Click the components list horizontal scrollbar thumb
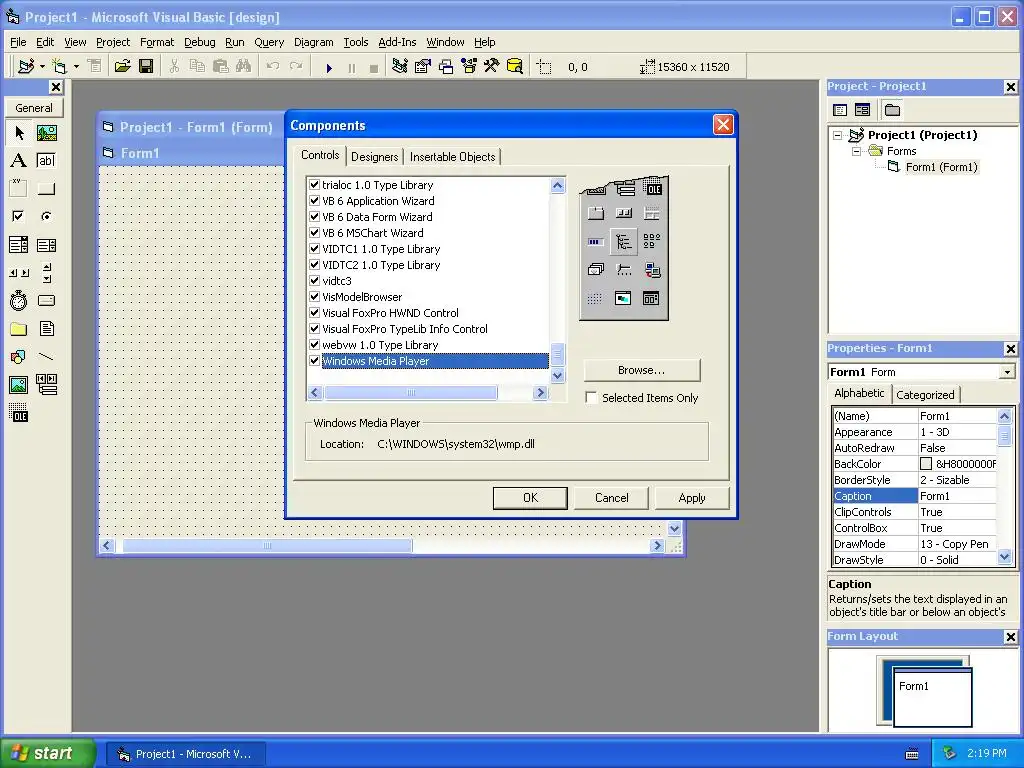Screen dimensions: 1024x768 [x=411, y=392]
